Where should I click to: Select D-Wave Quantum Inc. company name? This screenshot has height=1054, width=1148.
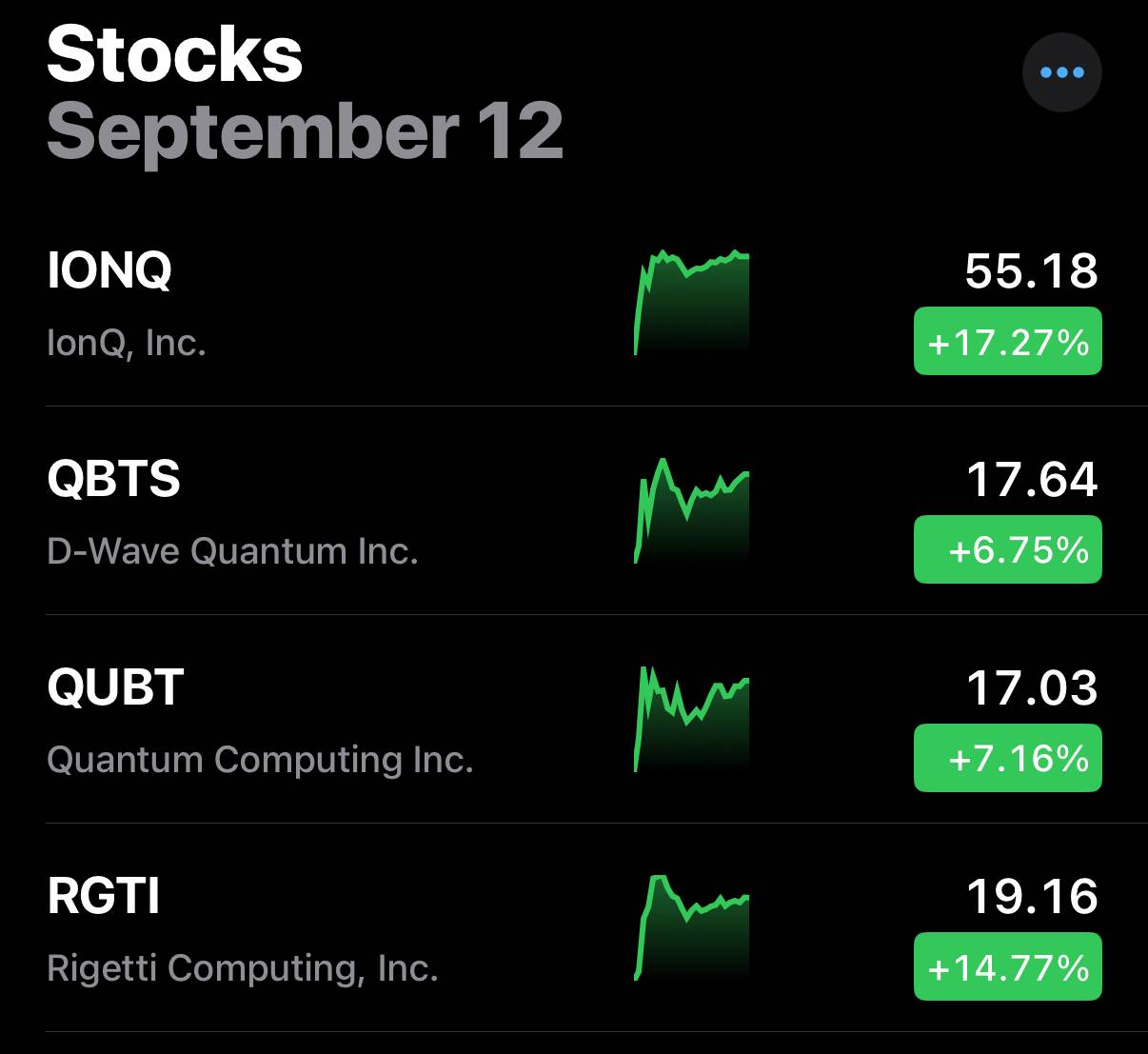(x=232, y=551)
